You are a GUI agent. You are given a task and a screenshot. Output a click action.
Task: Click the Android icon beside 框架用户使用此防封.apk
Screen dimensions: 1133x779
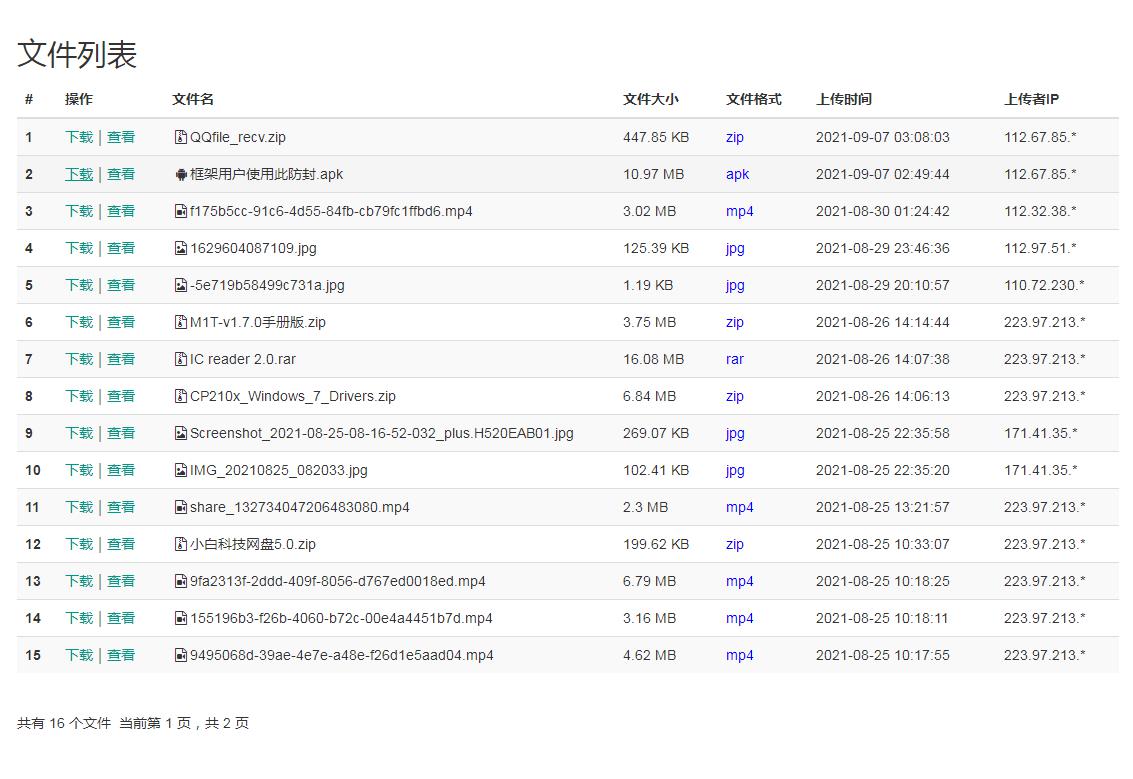181,174
